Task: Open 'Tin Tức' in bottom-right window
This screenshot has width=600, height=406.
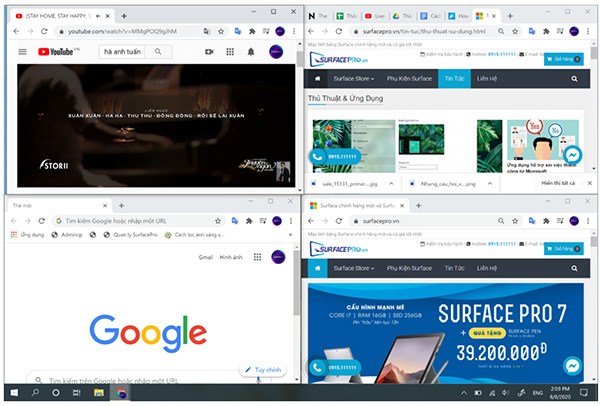Action: coord(454,268)
